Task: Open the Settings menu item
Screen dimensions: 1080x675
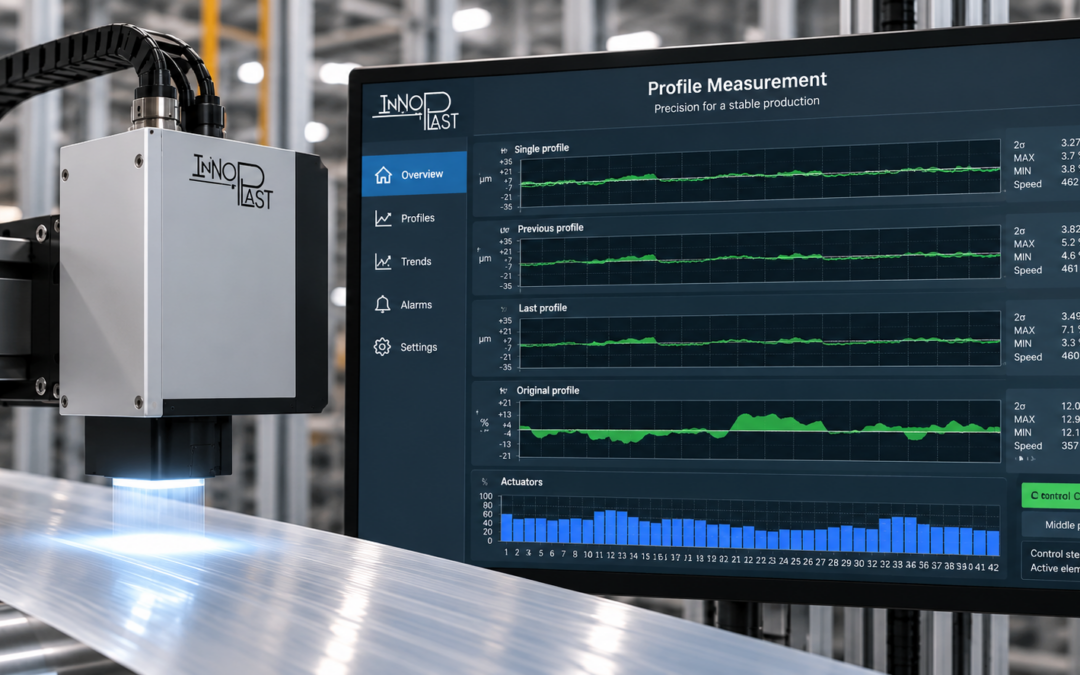Action: 415,347
